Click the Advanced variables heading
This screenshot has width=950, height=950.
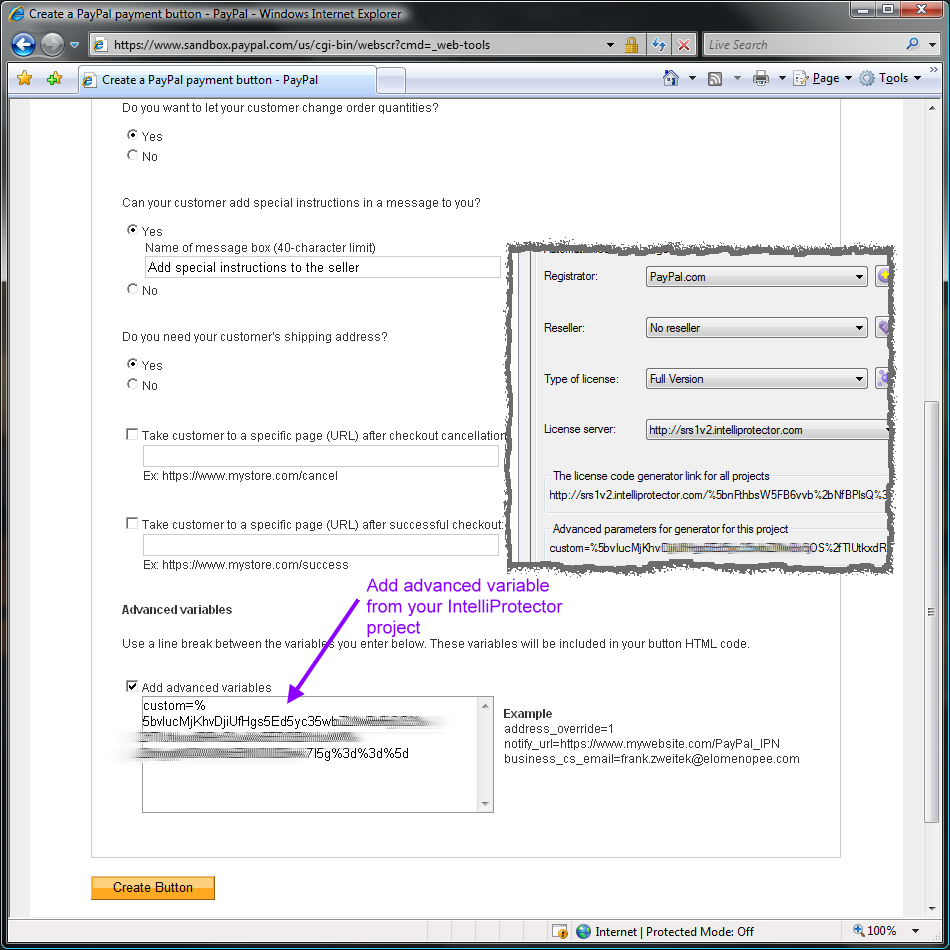click(177, 610)
